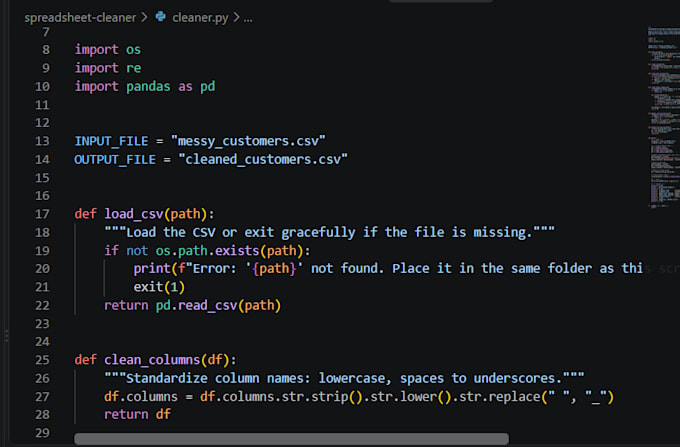The width and height of the screenshot is (680, 447).
Task: Click the horizontal scrollbar thumb
Action: [x=291, y=438]
